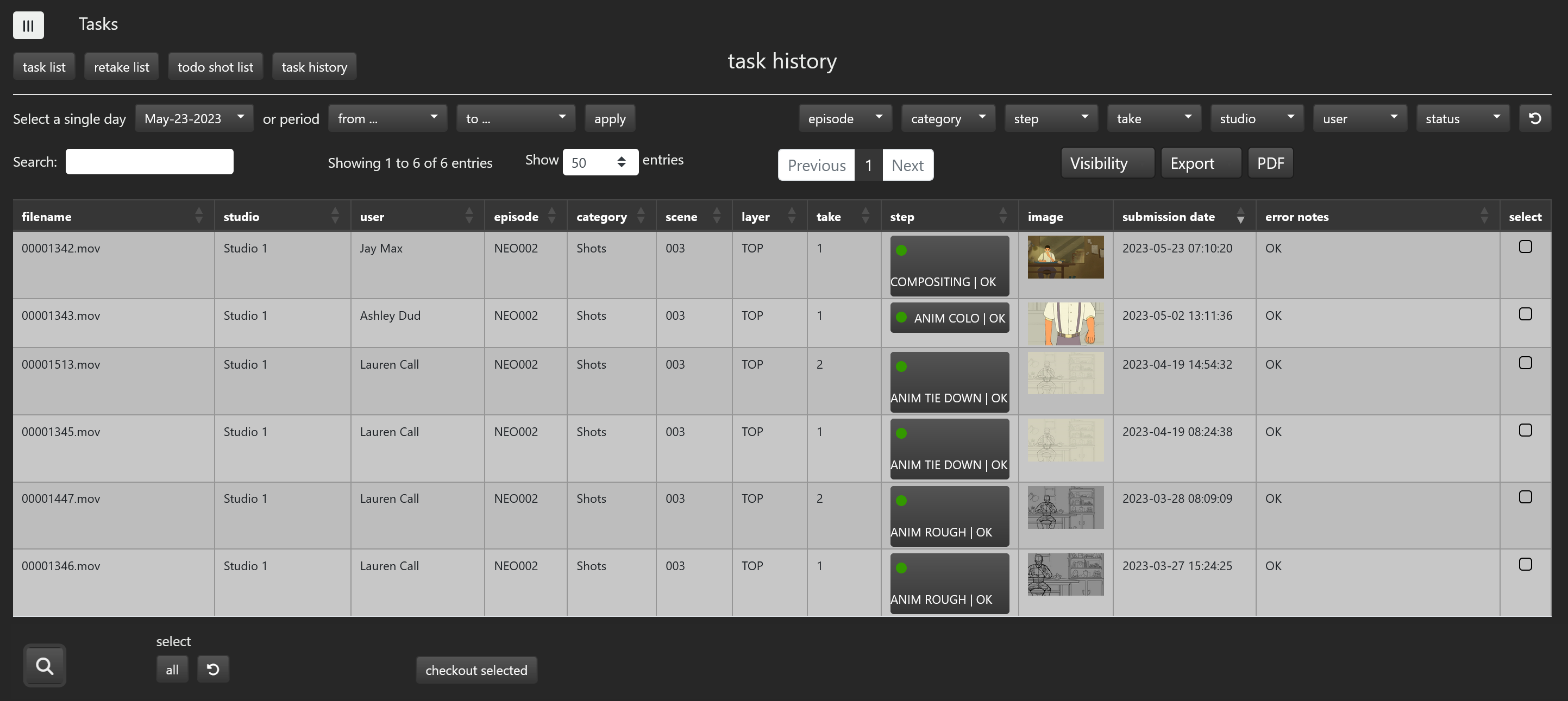Screen dimensions: 1568x701
Task: Open the todo shot list tab
Action: (x=215, y=67)
